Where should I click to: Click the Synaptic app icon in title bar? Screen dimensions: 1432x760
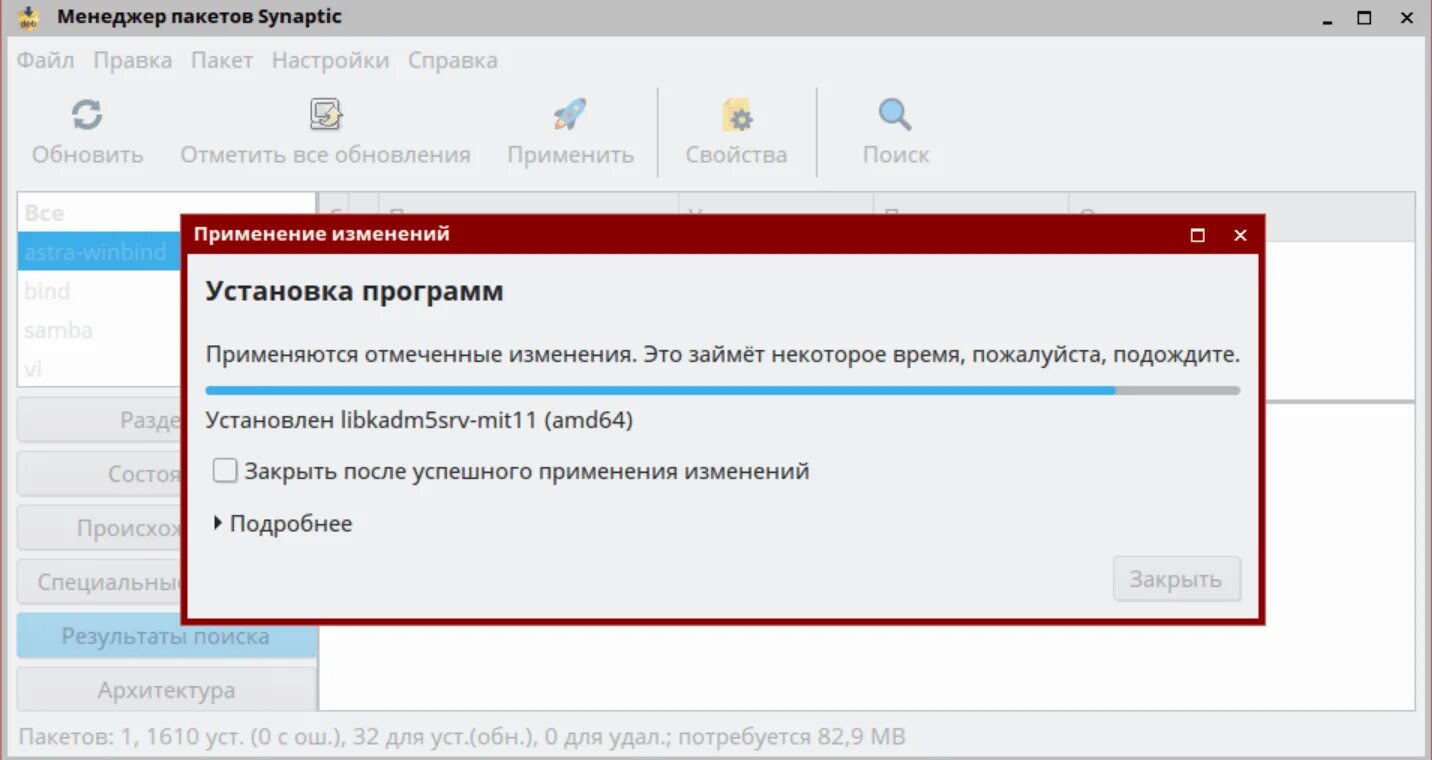click(29, 18)
